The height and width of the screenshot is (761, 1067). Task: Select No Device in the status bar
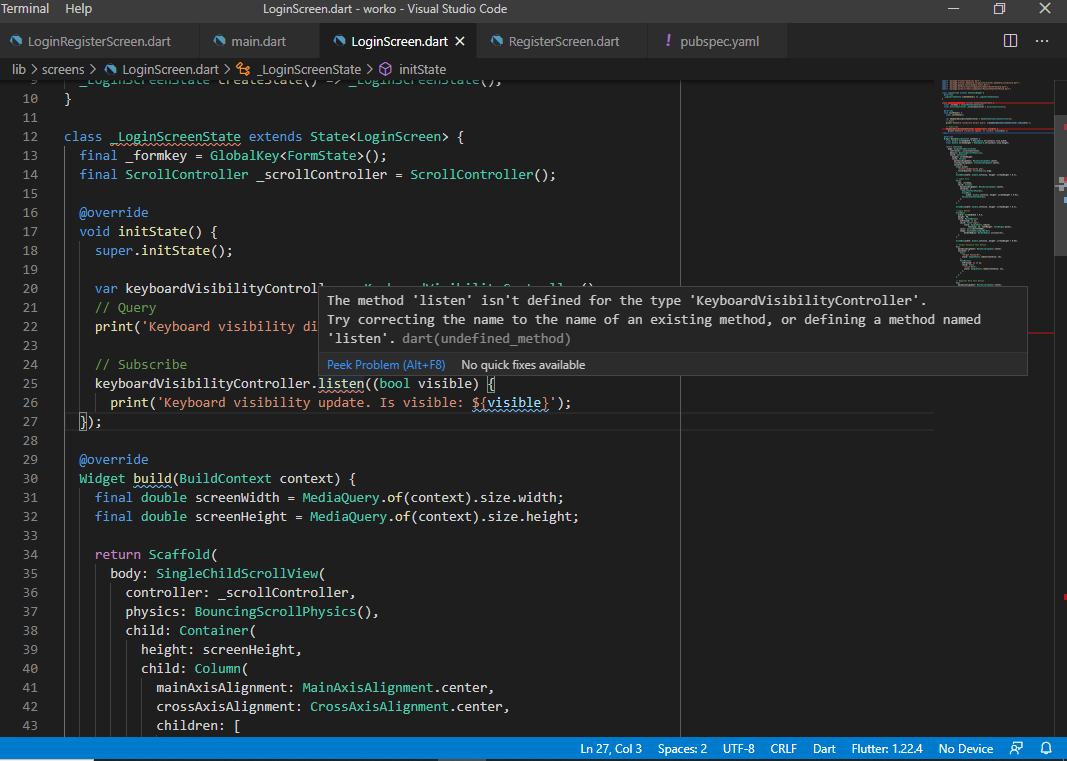(x=965, y=748)
